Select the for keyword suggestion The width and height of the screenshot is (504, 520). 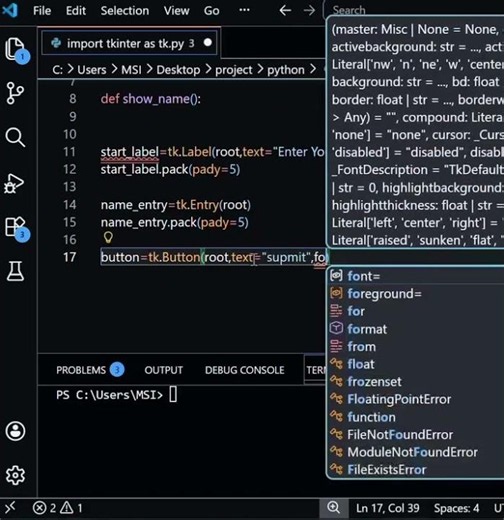[x=415, y=311]
